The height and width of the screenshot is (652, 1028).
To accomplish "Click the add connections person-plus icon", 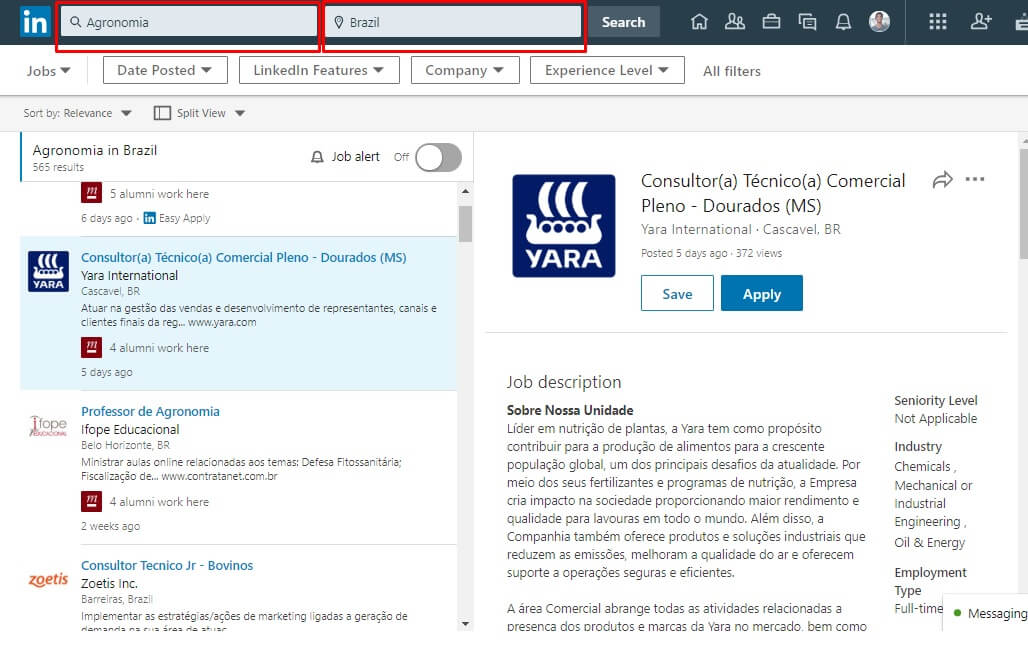I will pos(981,22).
